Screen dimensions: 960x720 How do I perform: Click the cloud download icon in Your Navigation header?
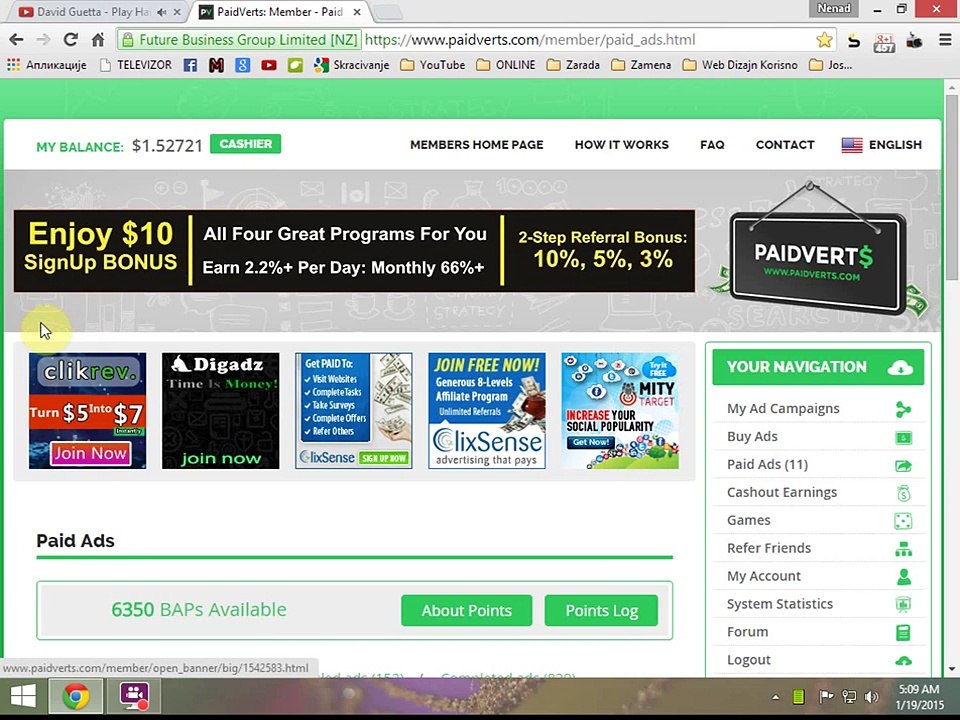900,367
